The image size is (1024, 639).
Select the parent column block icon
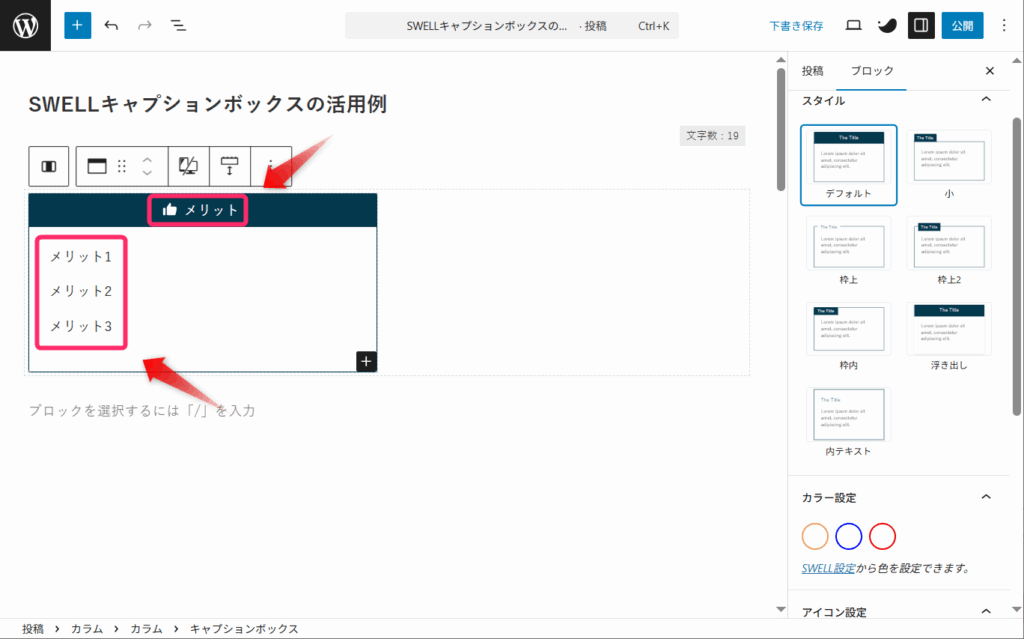(x=49, y=167)
